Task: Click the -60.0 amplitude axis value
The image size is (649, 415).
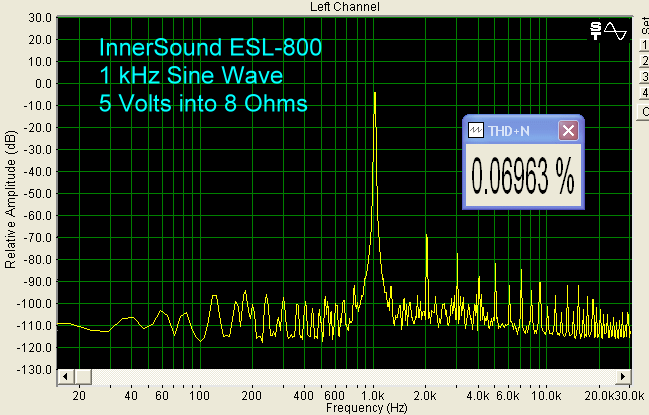Action: click(37, 216)
